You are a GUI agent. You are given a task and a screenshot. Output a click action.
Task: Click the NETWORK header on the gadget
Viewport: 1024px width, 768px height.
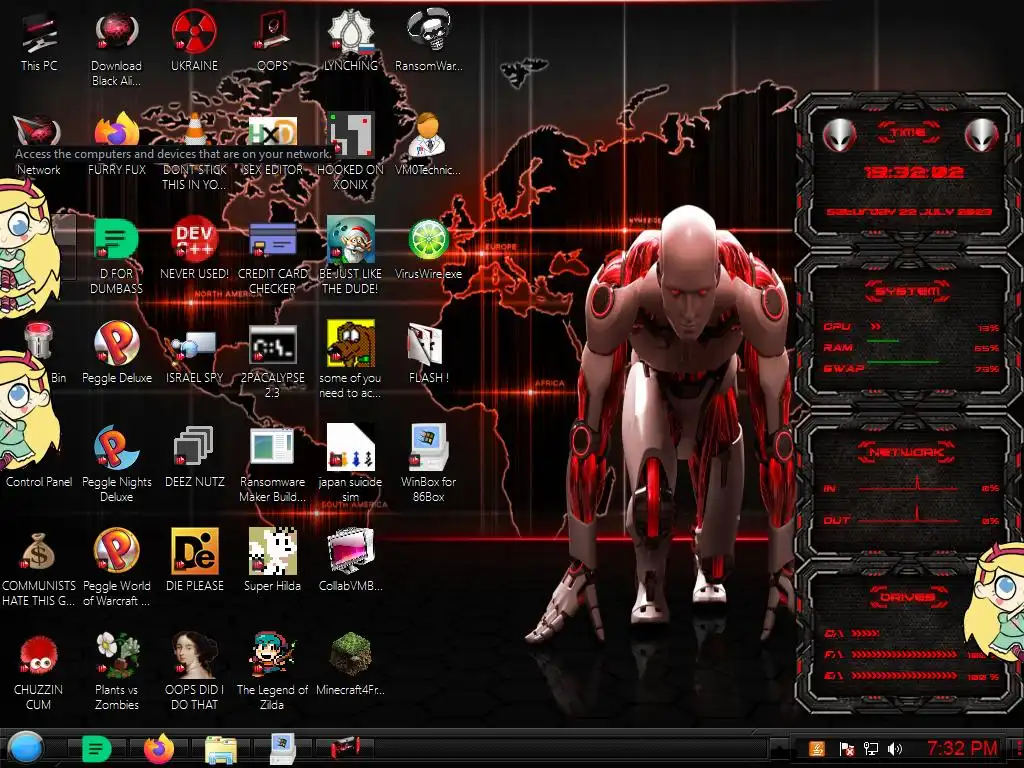point(908,452)
